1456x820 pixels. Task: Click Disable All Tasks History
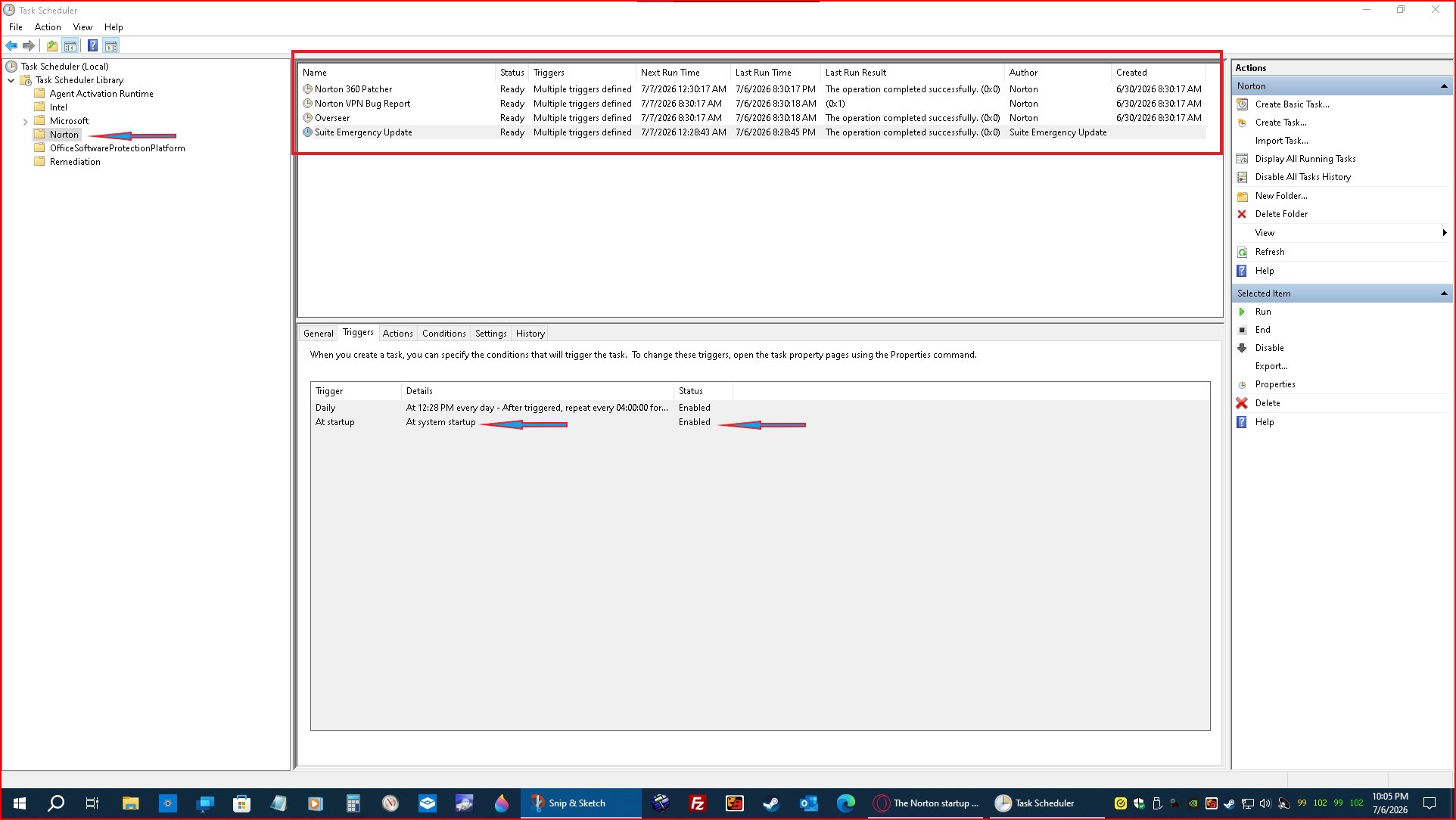coord(1302,177)
